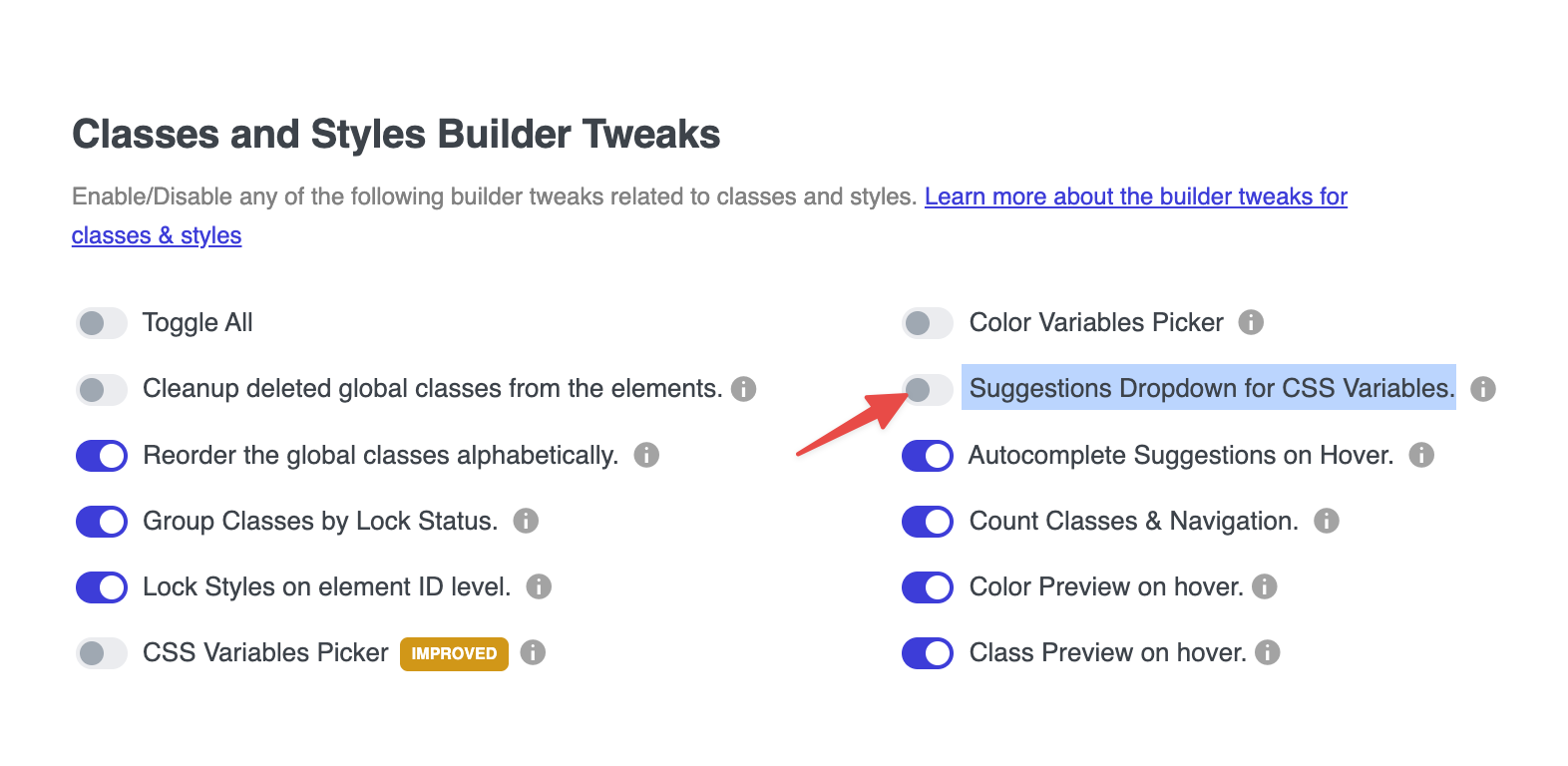Open the Learn more about builder tweaks link
1568x766 pixels.
1135,196
